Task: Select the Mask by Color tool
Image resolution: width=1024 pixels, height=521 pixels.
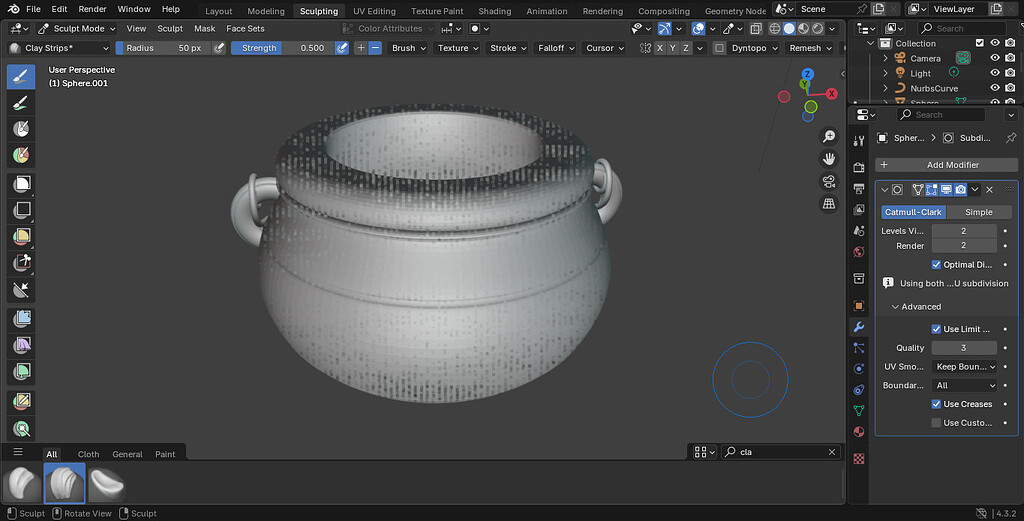Action: [x=21, y=428]
